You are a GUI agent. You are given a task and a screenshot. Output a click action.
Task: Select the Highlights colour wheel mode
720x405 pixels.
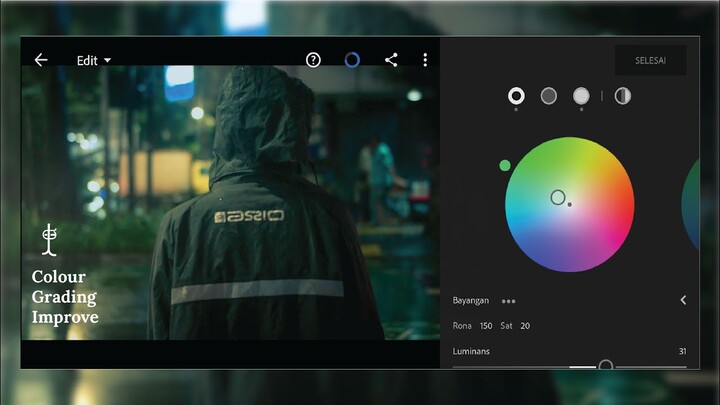click(581, 96)
